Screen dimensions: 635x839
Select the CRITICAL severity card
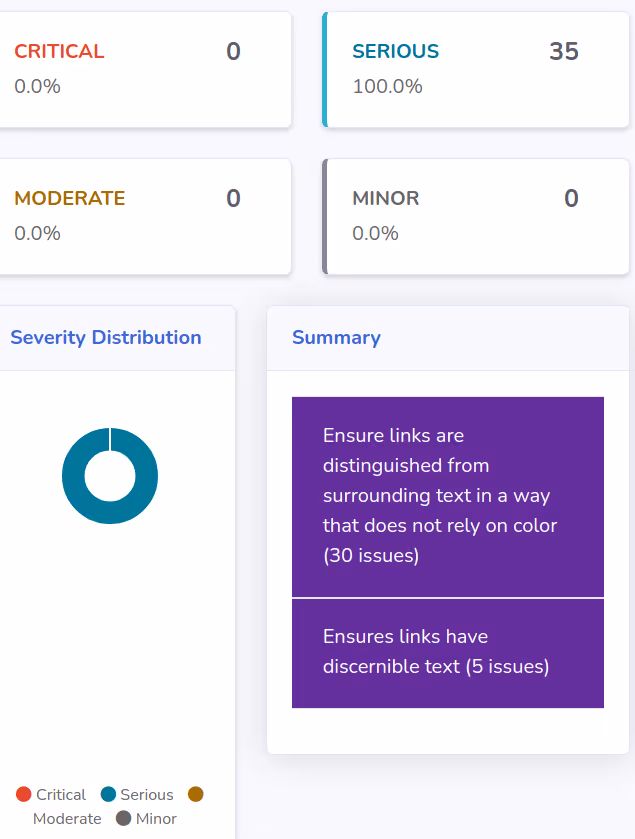pos(146,69)
